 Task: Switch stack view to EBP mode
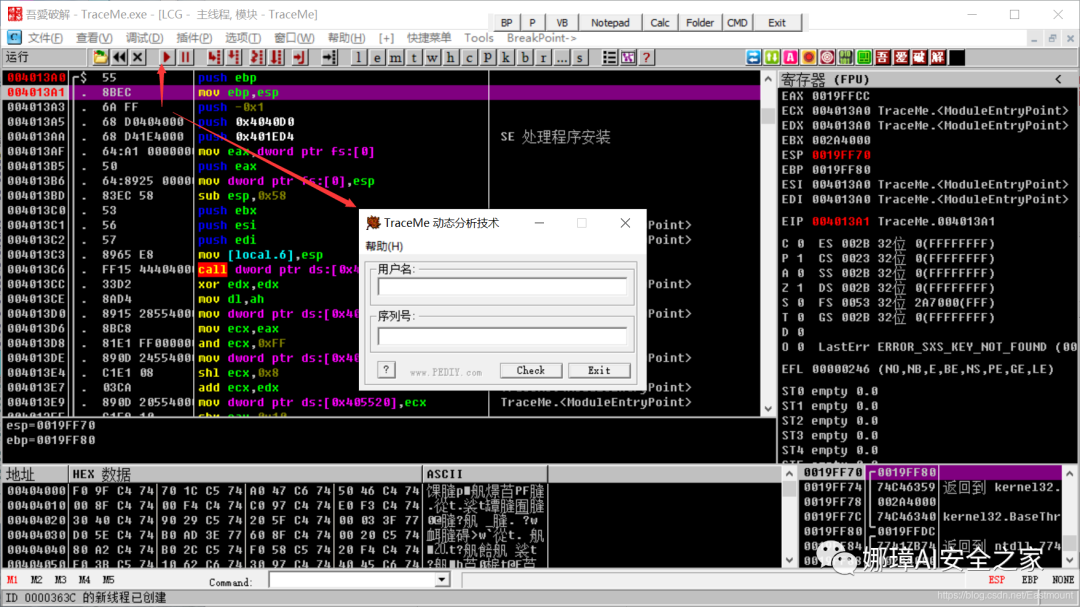1030,580
